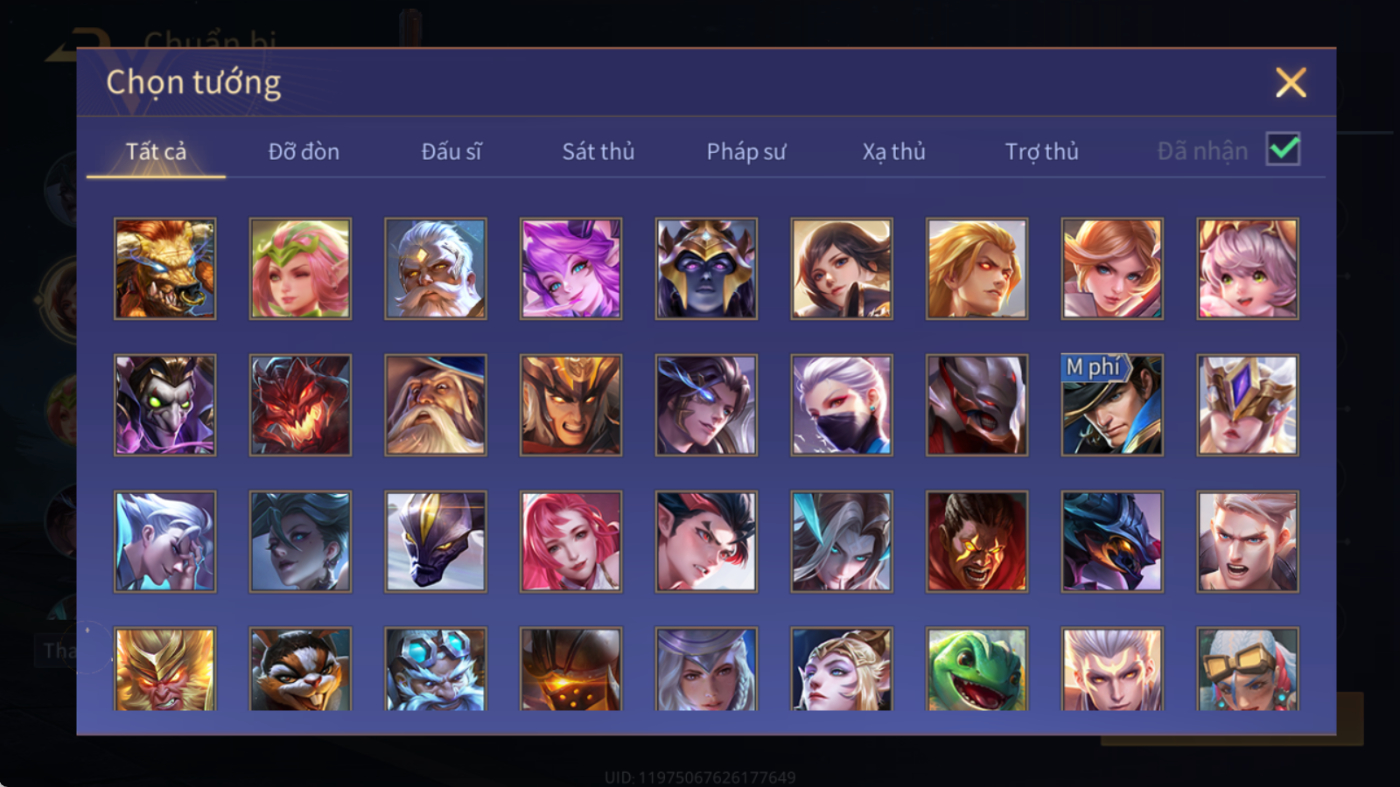Screen dimensions: 1400x787
Task: Show the Sát thủ heroes tab
Action: pos(598,152)
